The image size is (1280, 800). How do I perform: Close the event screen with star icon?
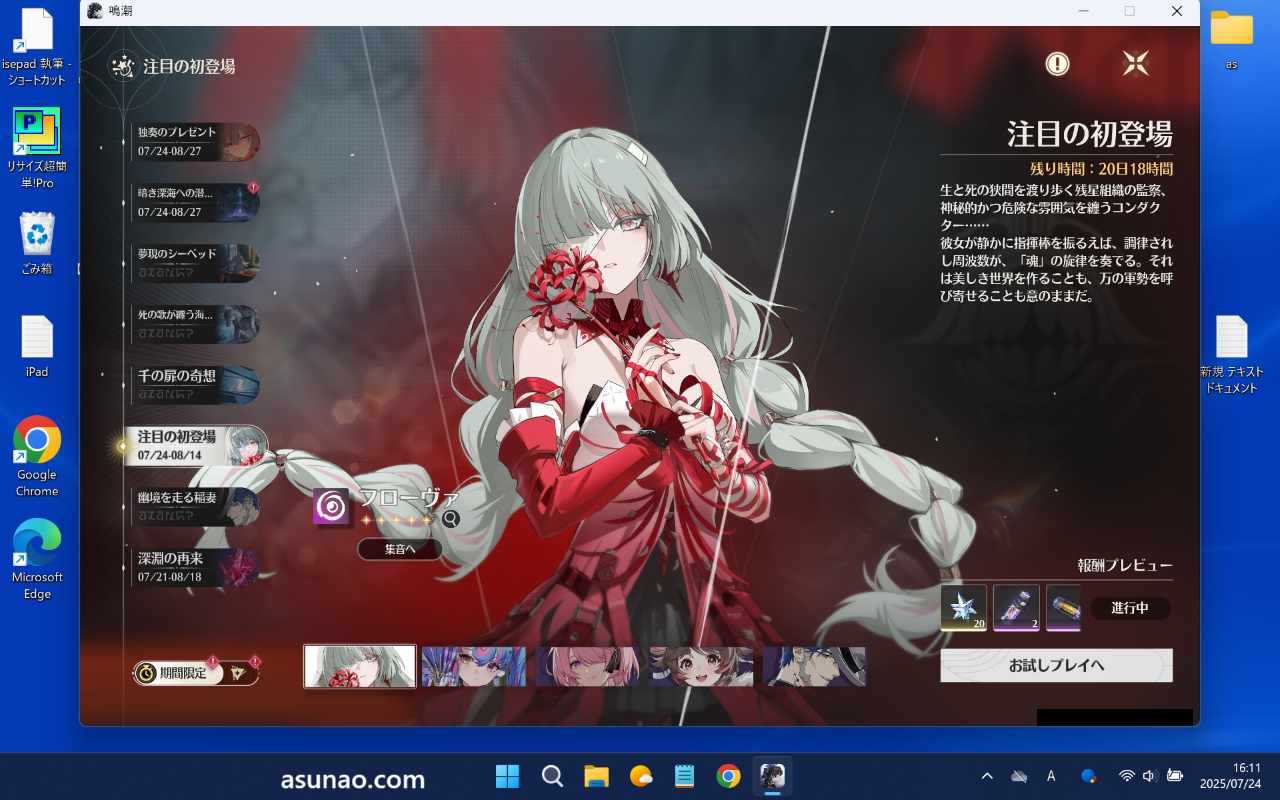(1135, 64)
